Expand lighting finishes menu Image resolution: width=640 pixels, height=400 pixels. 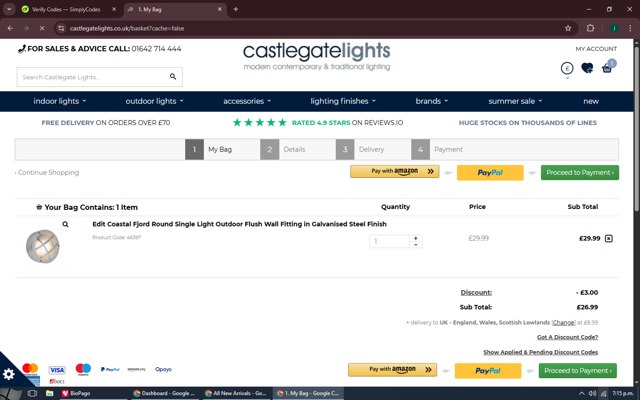(x=343, y=101)
